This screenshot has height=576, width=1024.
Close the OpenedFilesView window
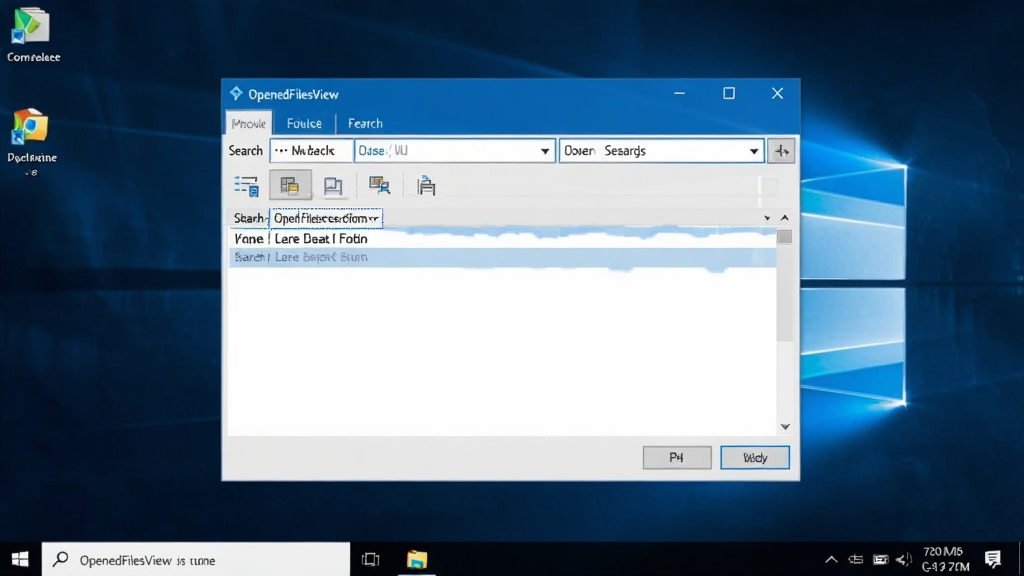click(x=777, y=93)
